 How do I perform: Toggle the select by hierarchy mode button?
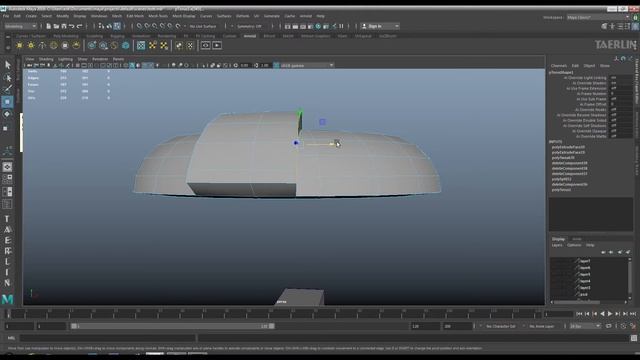pos(101,26)
